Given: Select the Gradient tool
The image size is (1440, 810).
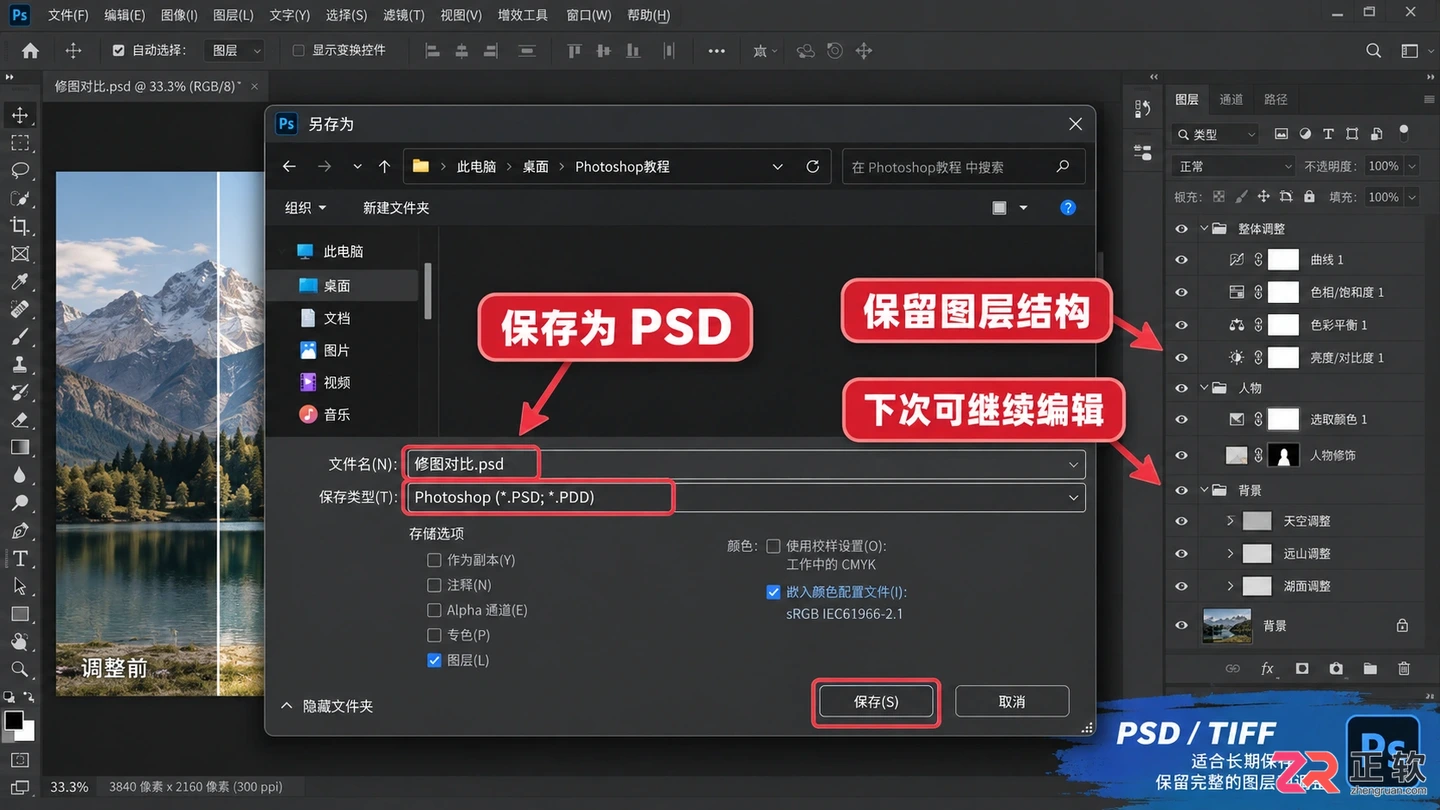Looking at the screenshot, I should 20,448.
